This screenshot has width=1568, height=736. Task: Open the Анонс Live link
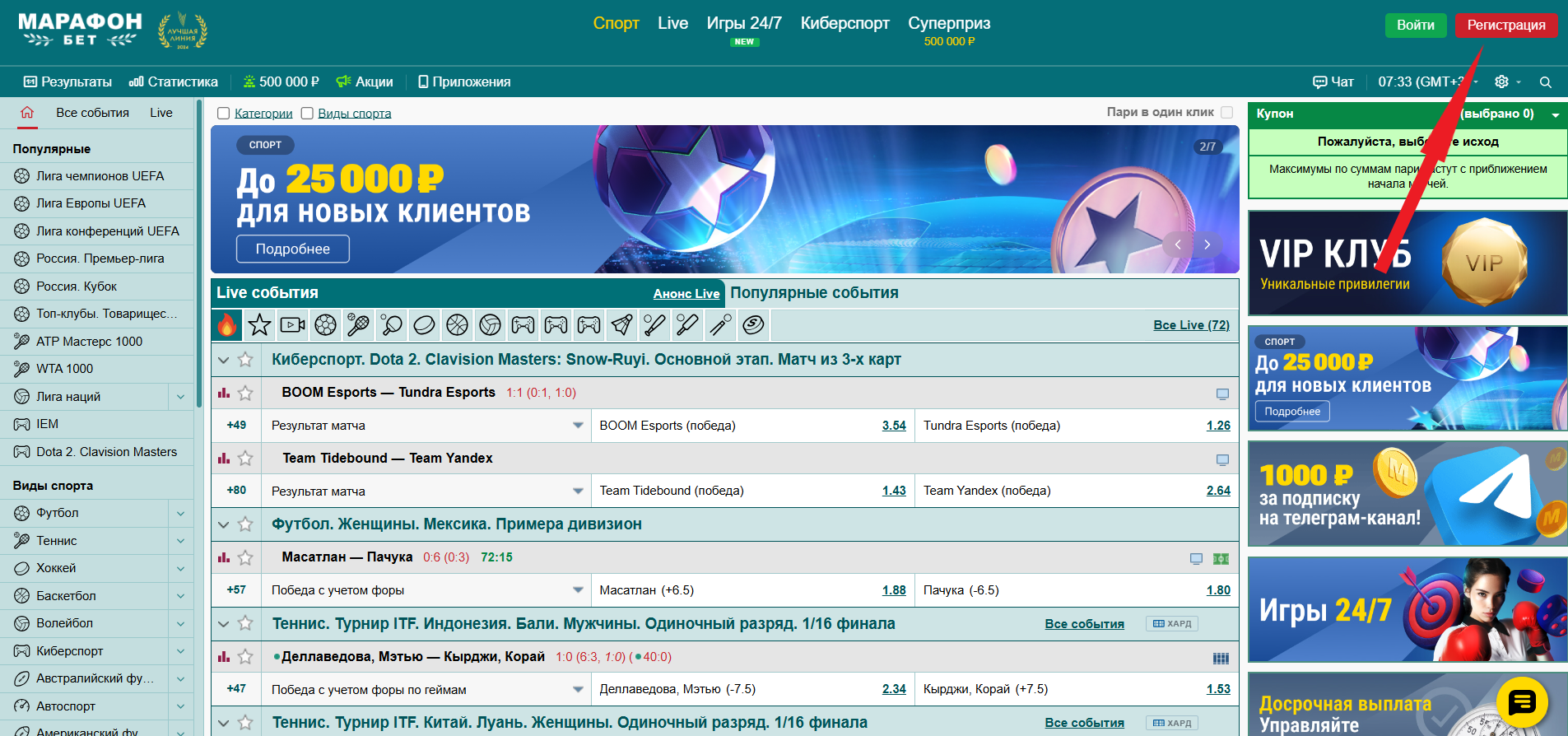click(686, 294)
